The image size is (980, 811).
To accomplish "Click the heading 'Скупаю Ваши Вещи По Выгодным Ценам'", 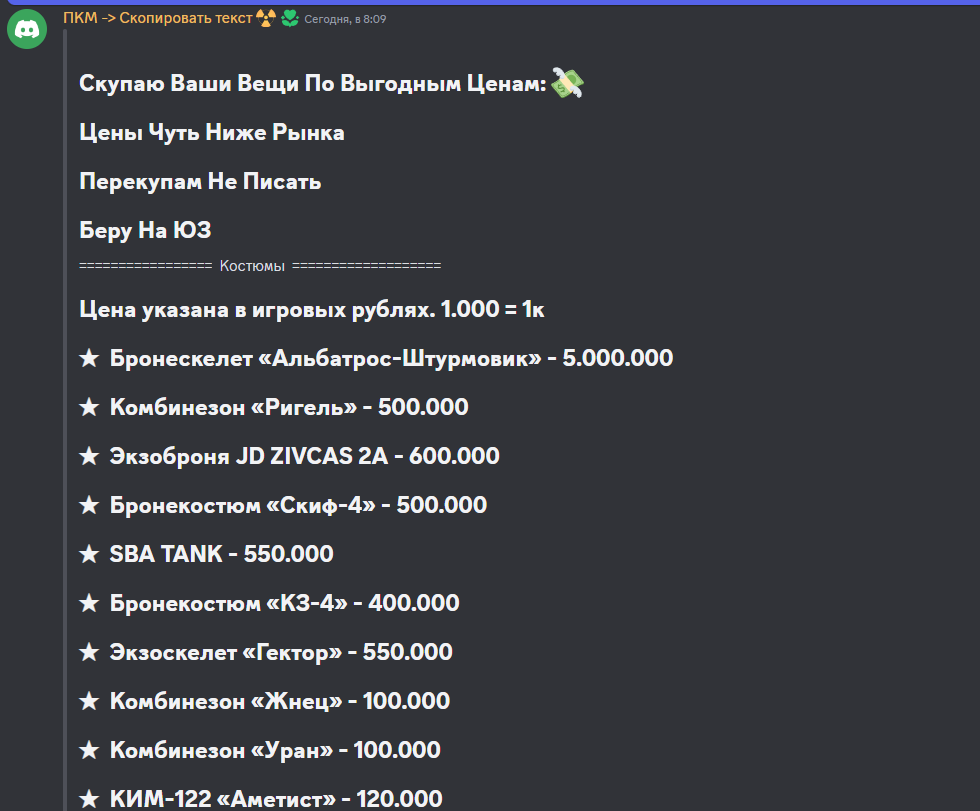I will point(312,84).
